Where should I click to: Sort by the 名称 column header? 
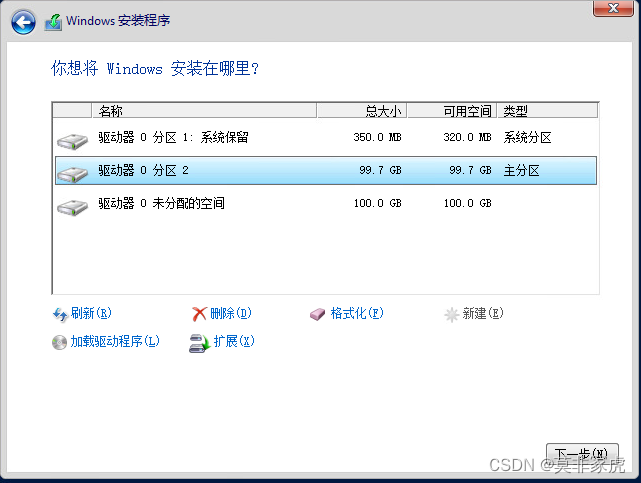(204, 110)
